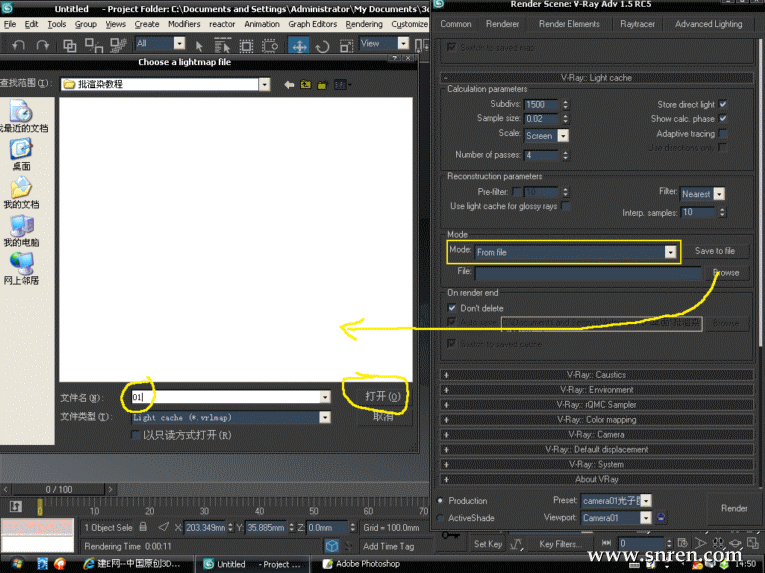Open Recent Documents (最近的文档) shortcut
The height and width of the screenshot is (573, 765).
point(21,116)
